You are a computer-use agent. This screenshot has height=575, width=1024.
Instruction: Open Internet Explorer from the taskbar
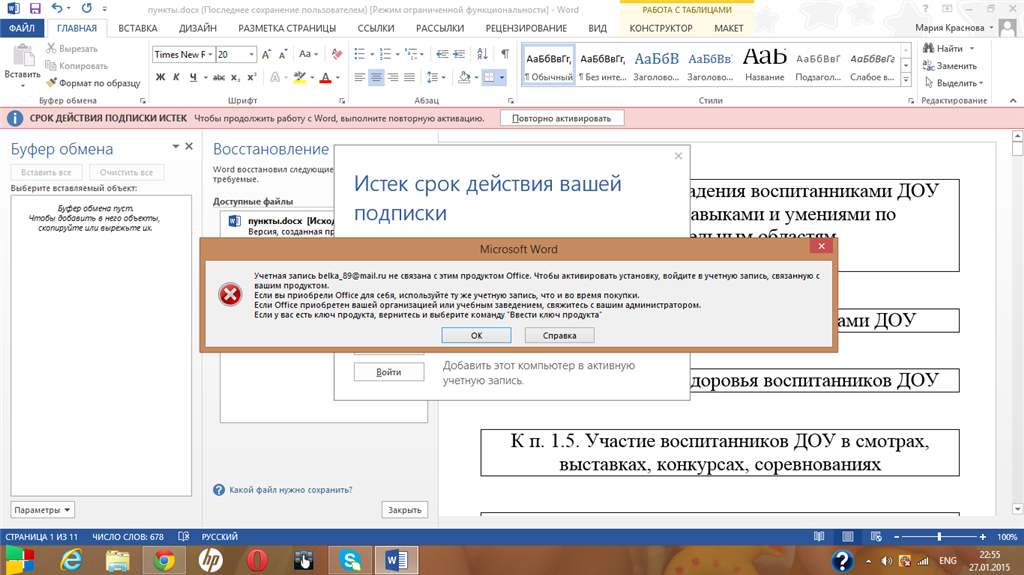(71, 560)
